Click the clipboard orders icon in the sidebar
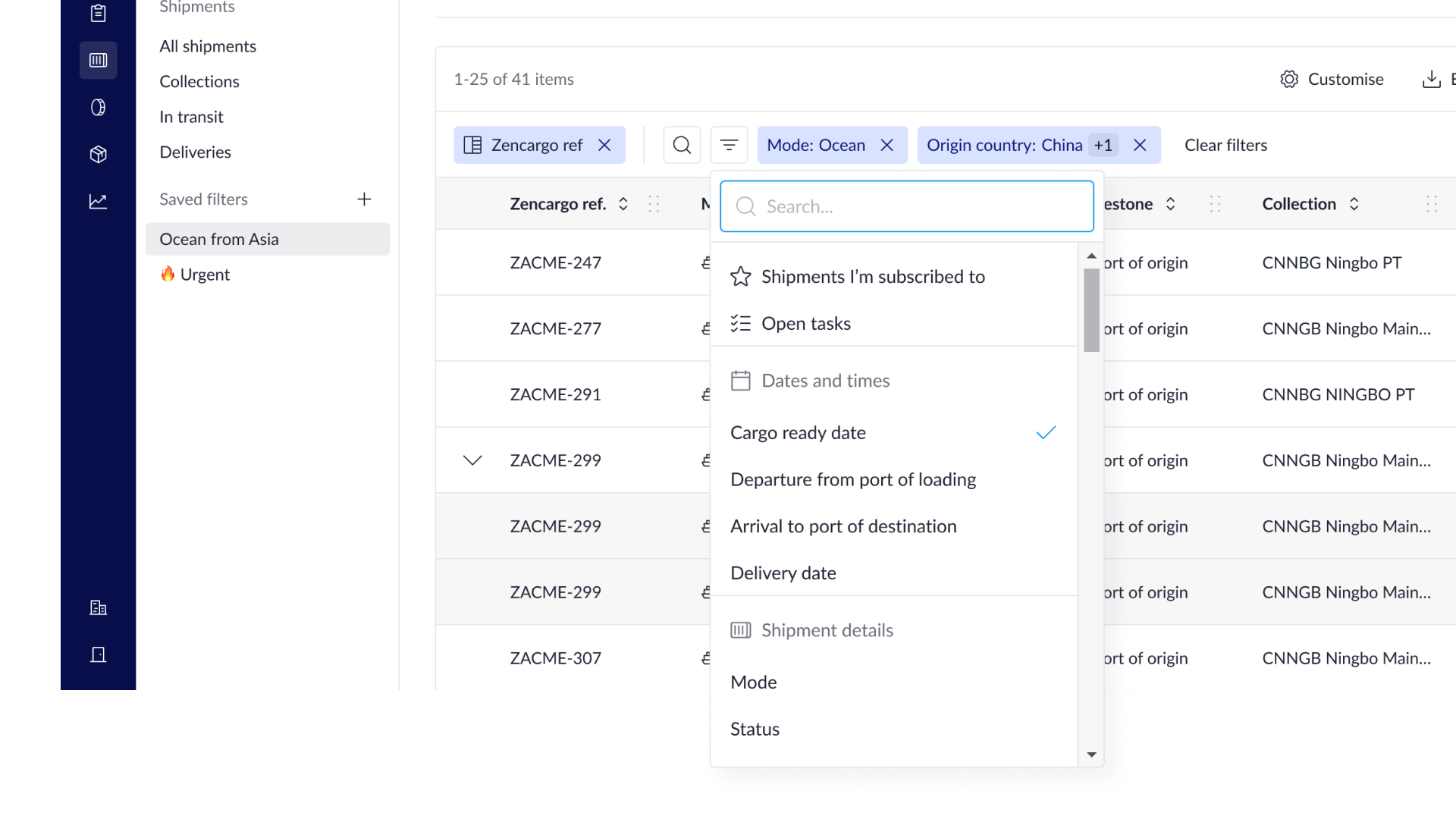The width and height of the screenshot is (1456, 819). (x=98, y=13)
